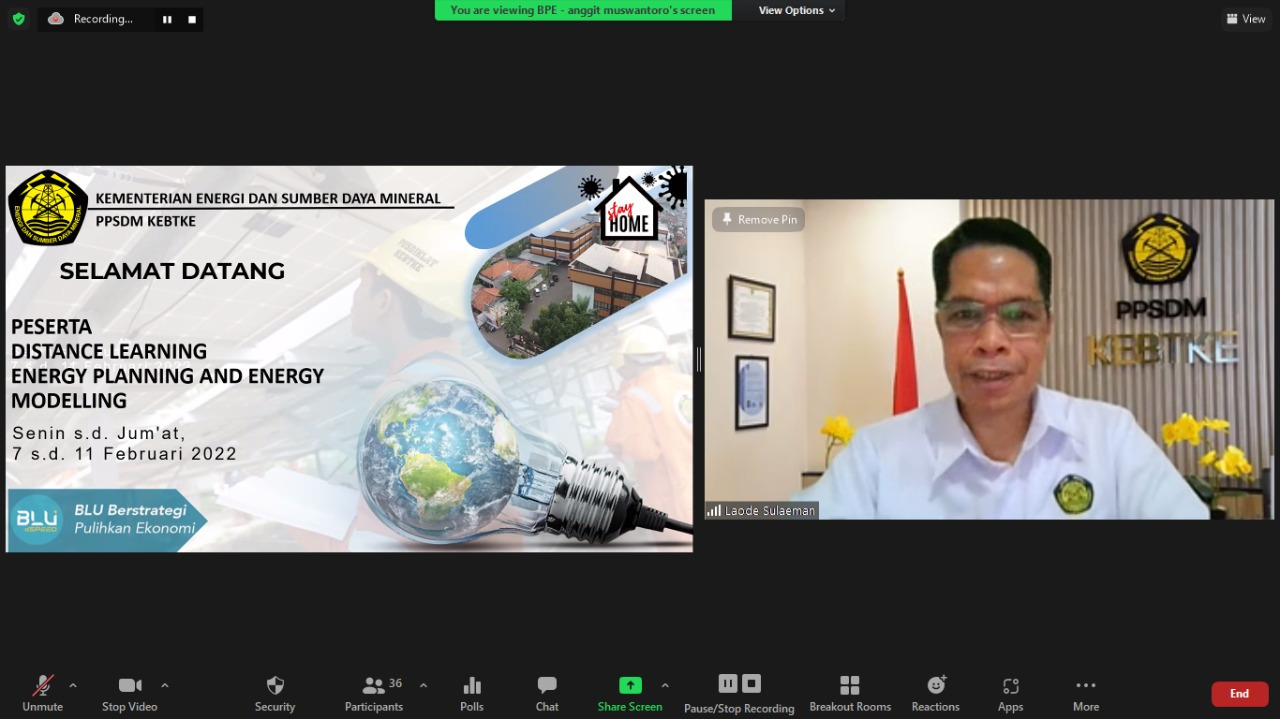Pause recording in the bottom toolbar
The image size is (1280, 719).
728,684
